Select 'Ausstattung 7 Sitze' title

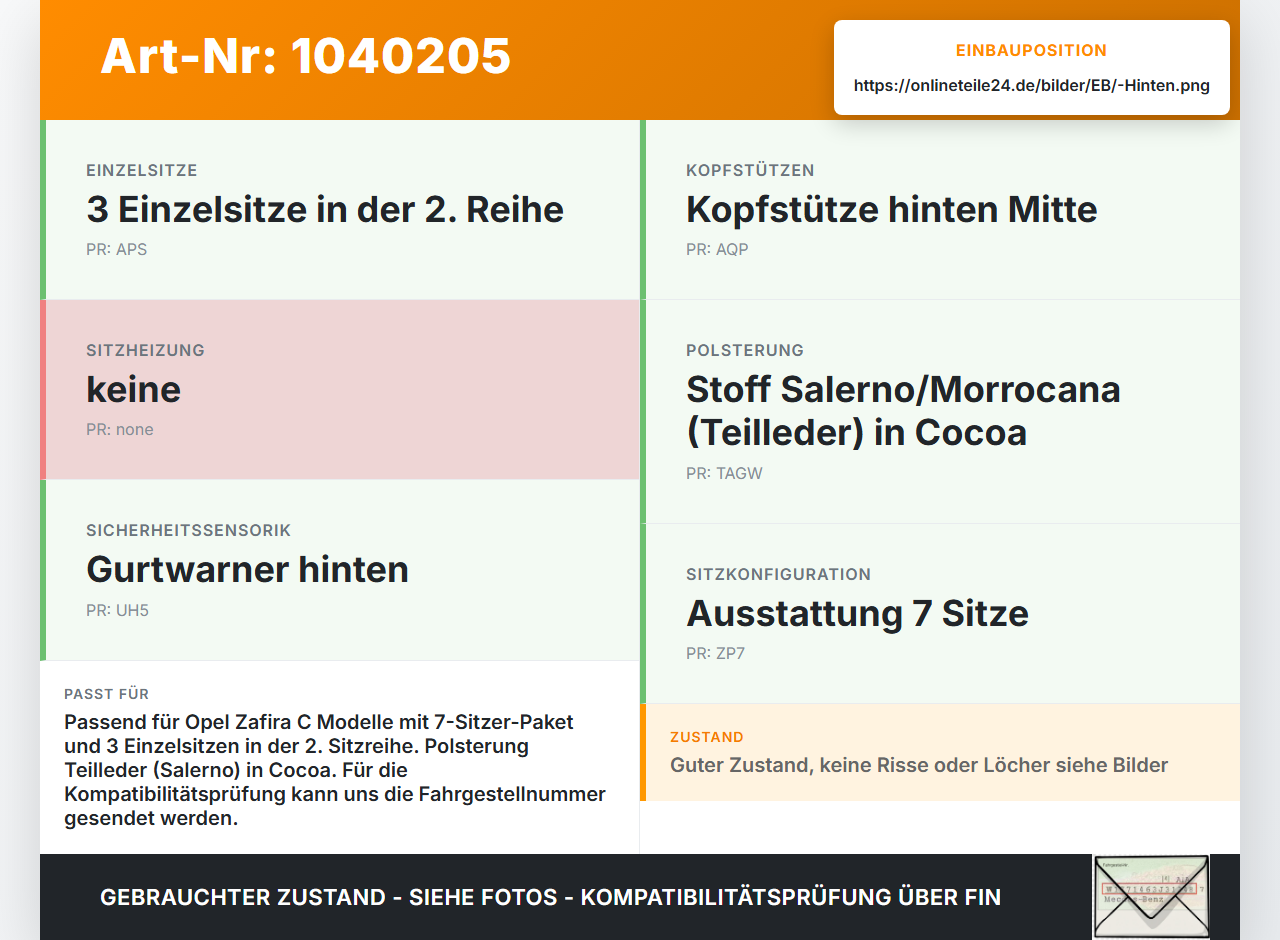(x=857, y=613)
